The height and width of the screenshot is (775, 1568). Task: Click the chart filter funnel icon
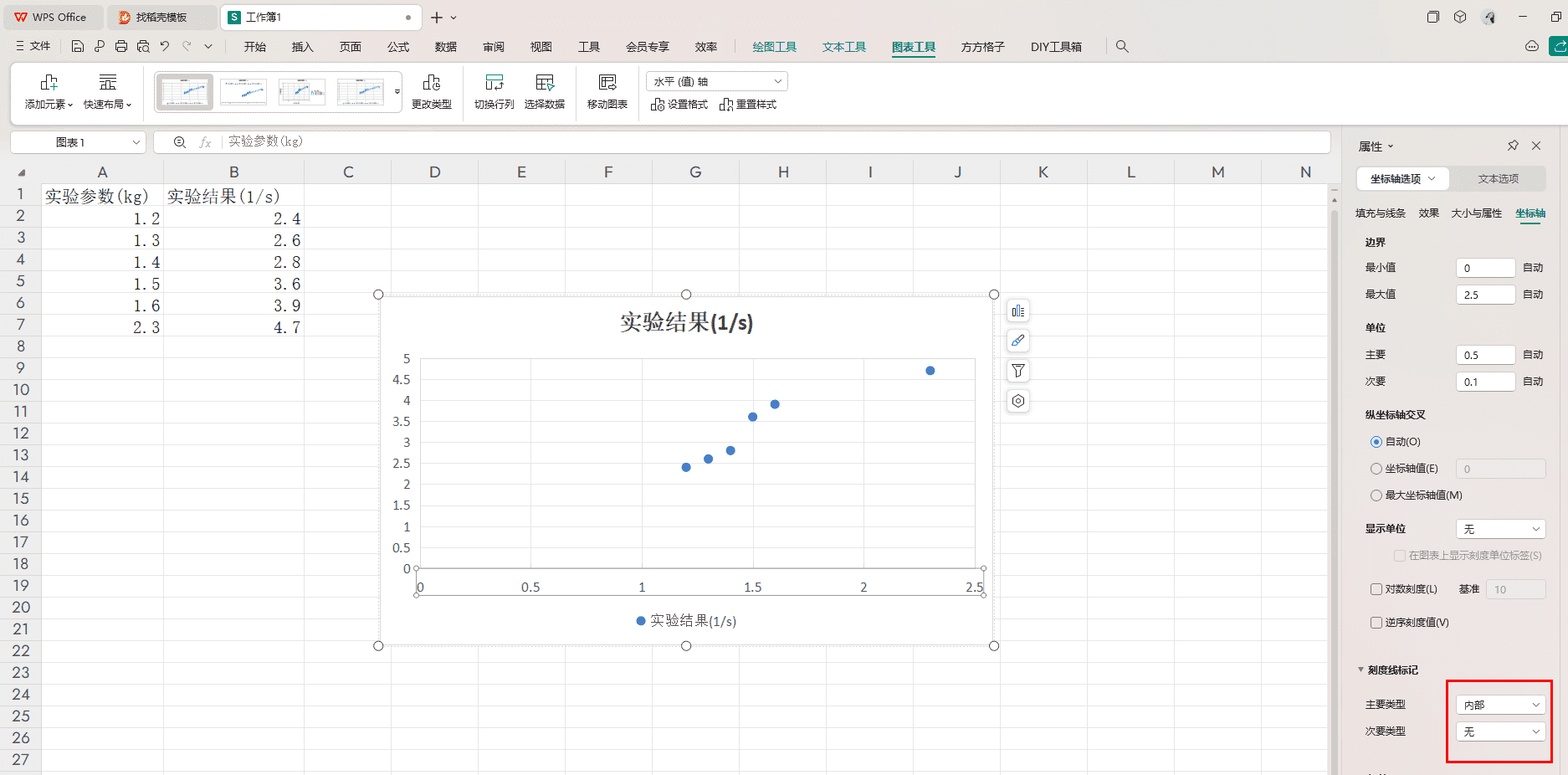(x=1018, y=371)
